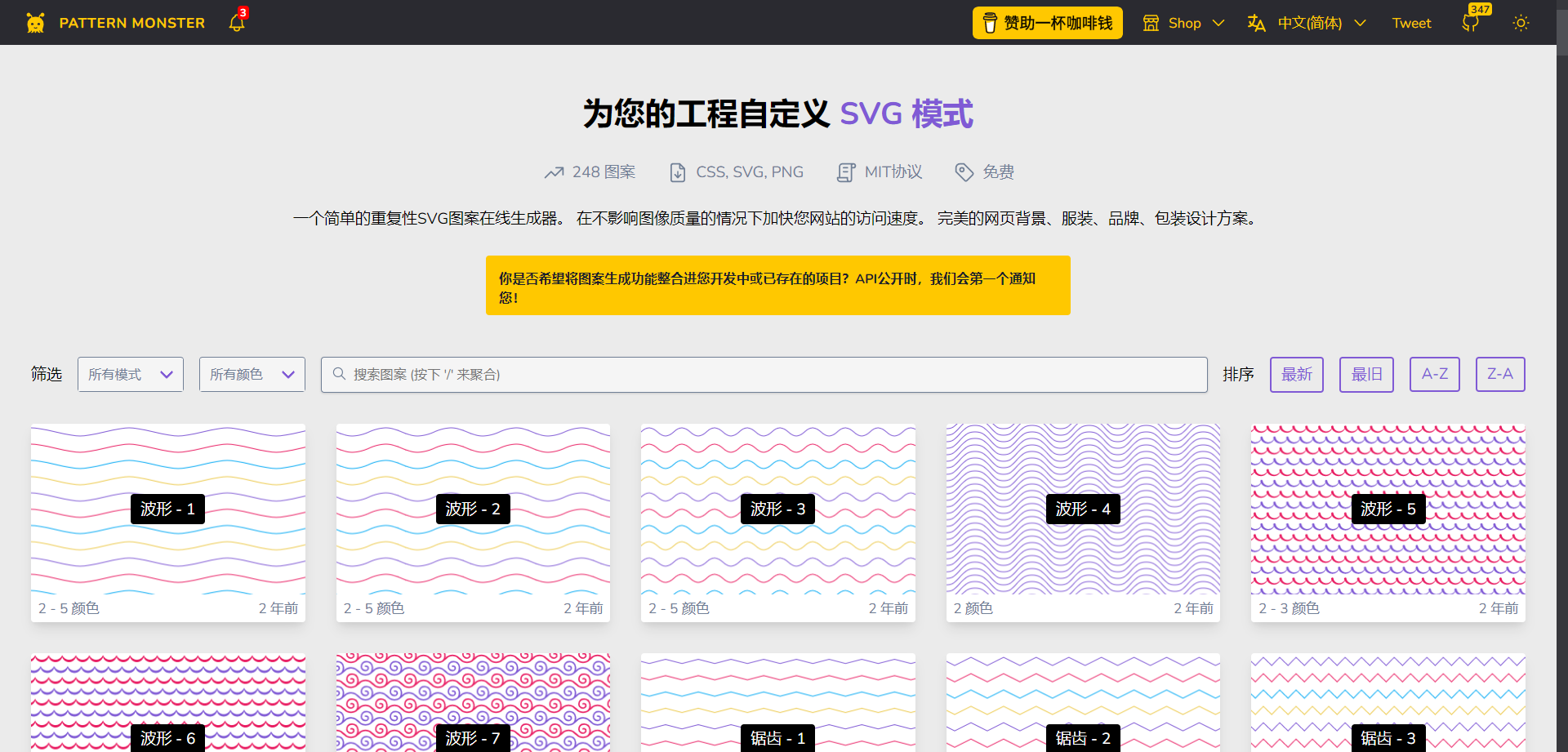Click CSS, SVG, PNG text
Screen dimensions: 1568x752
pyautogui.click(x=750, y=172)
